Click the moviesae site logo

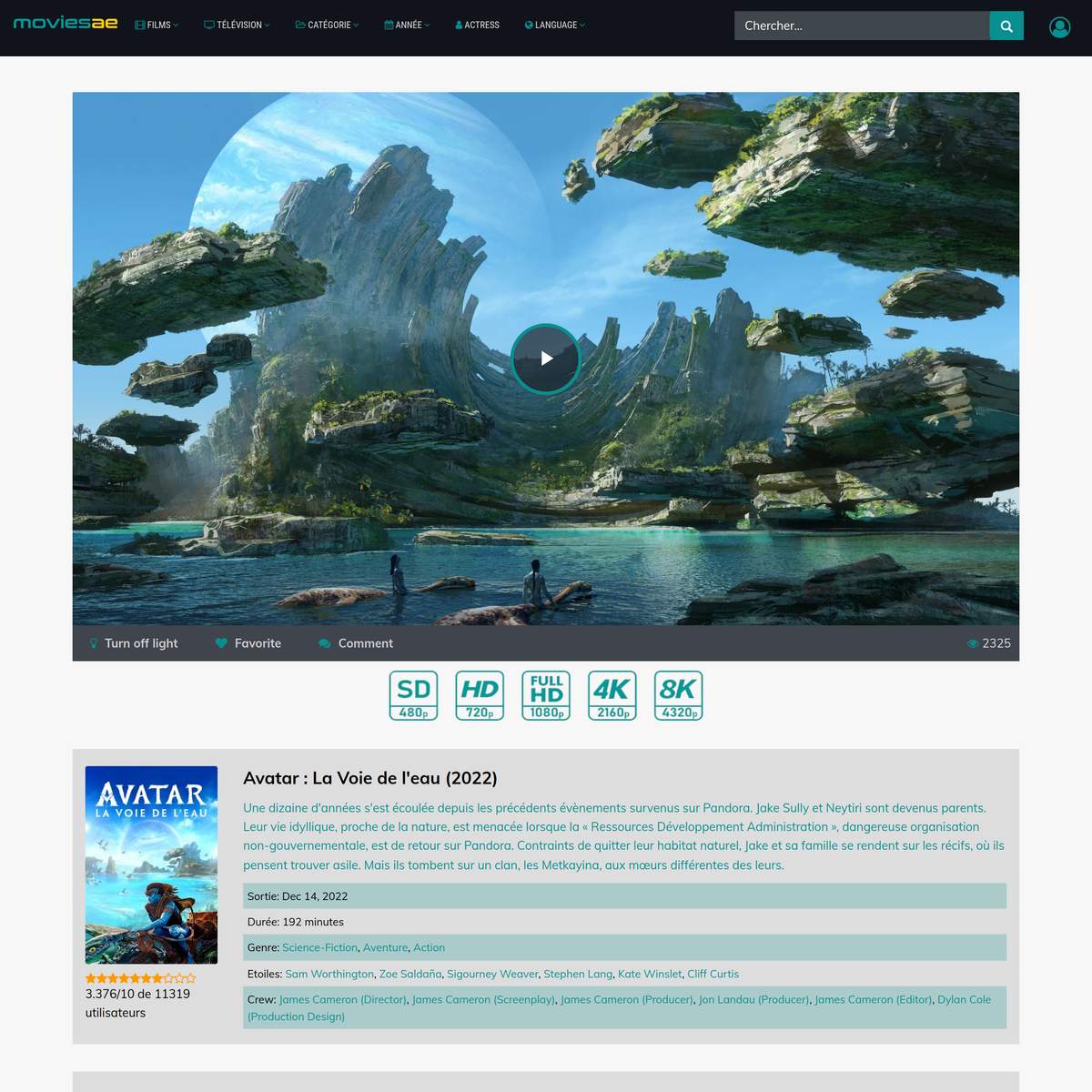[x=66, y=23]
